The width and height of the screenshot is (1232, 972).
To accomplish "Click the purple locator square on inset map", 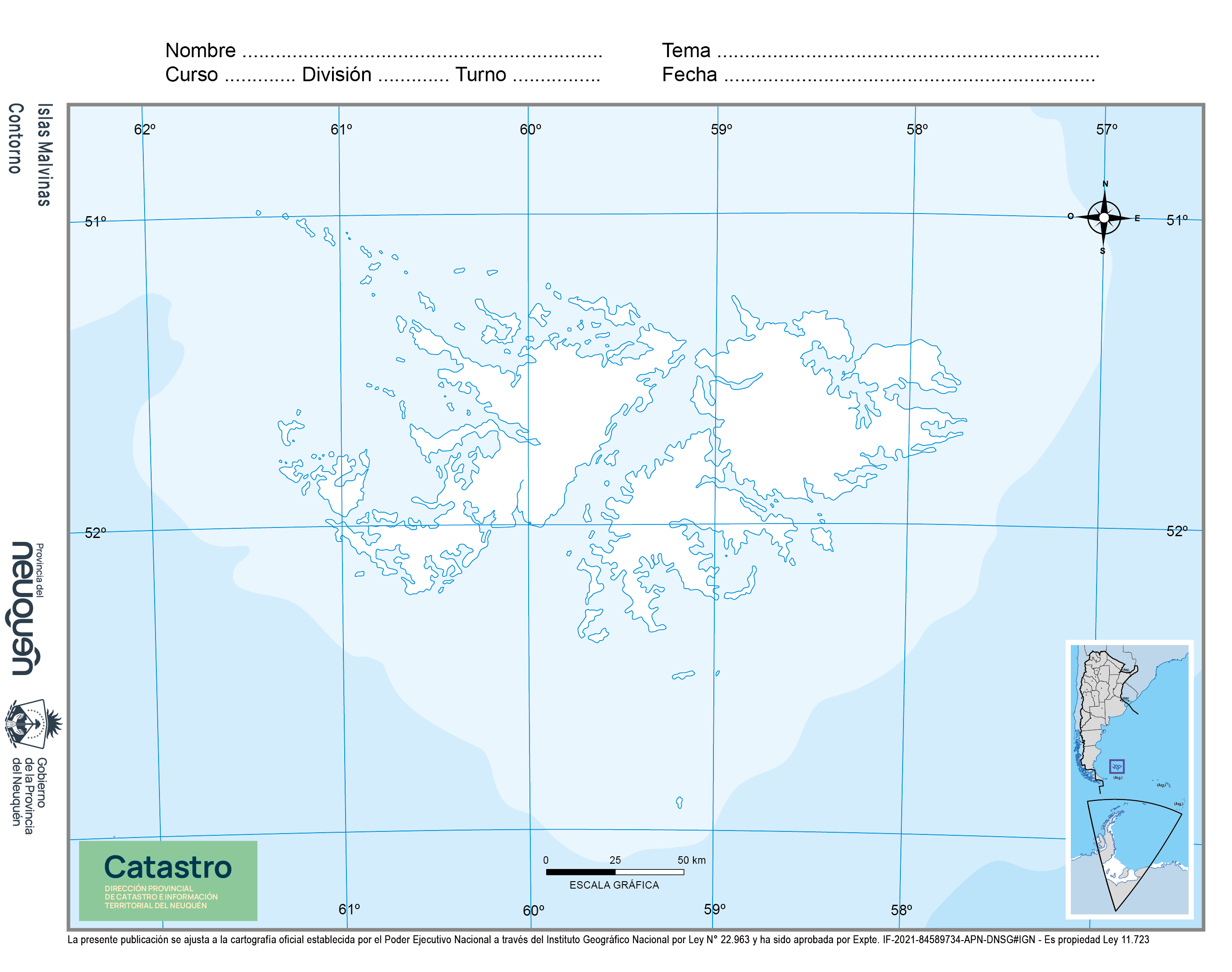I will (x=1117, y=766).
